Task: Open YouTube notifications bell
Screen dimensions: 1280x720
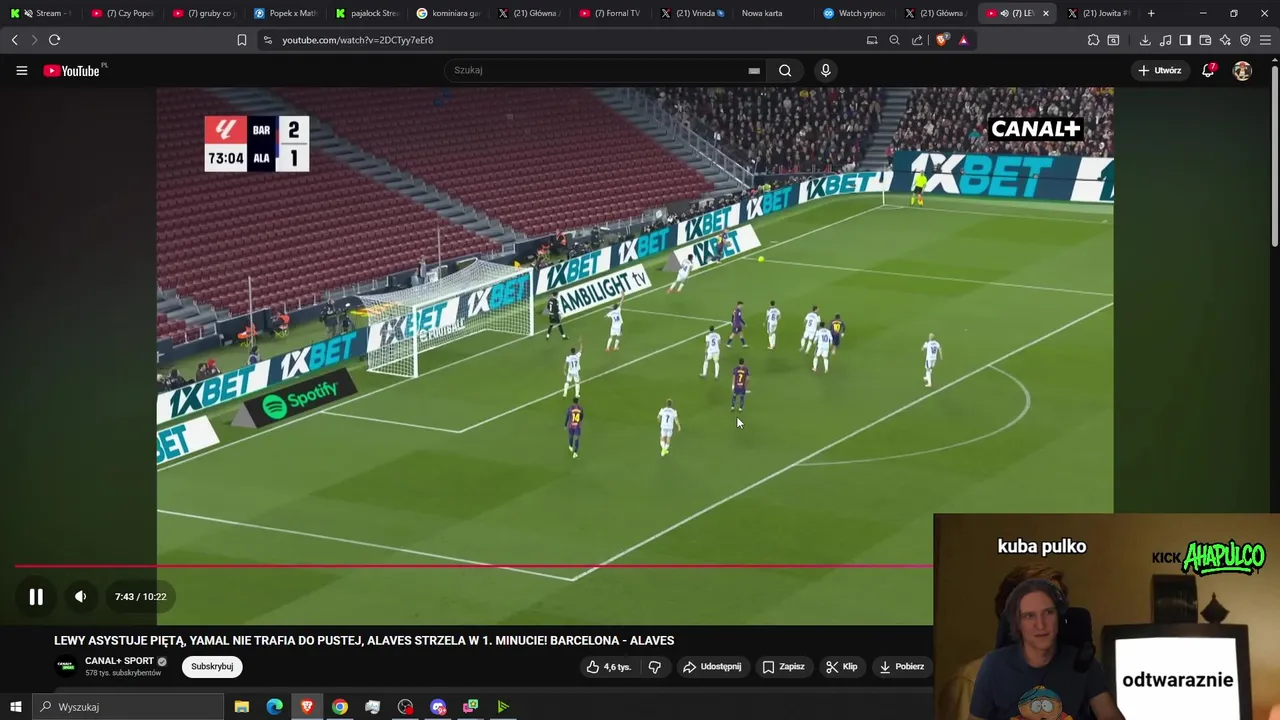Action: tap(1208, 71)
